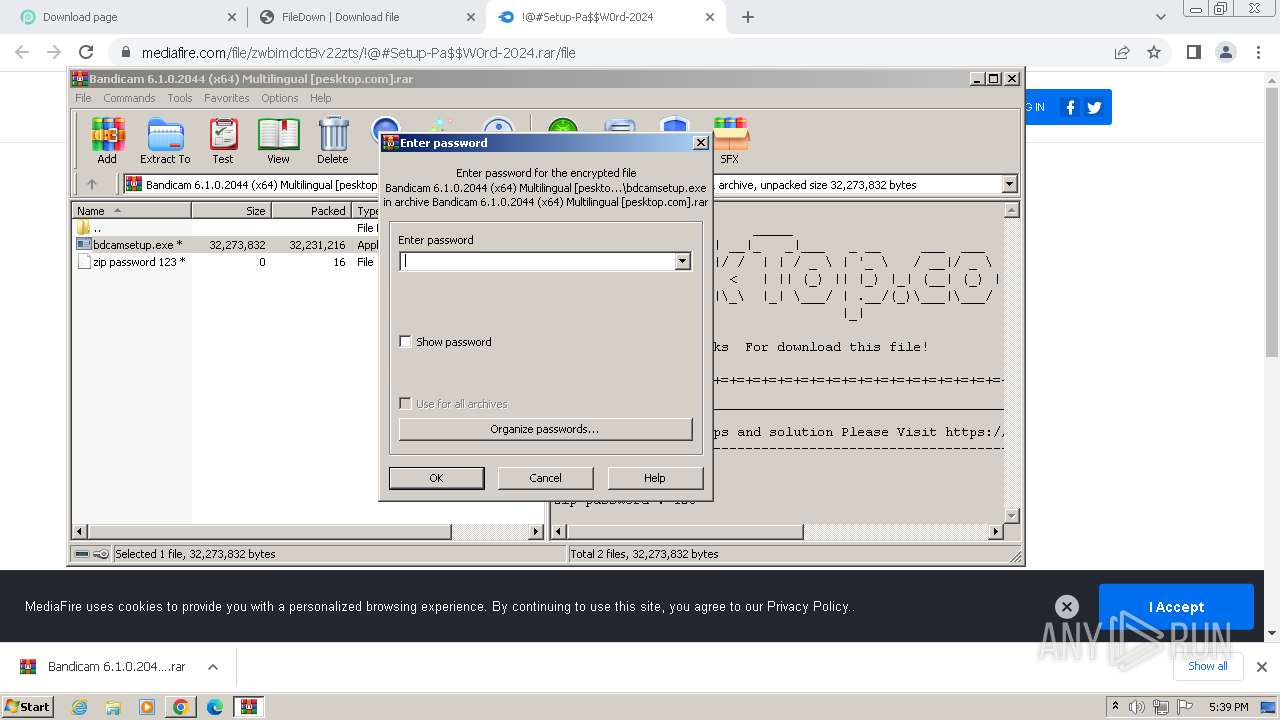Click Help in the password dialog
The width and height of the screenshot is (1280, 720).
[655, 478]
